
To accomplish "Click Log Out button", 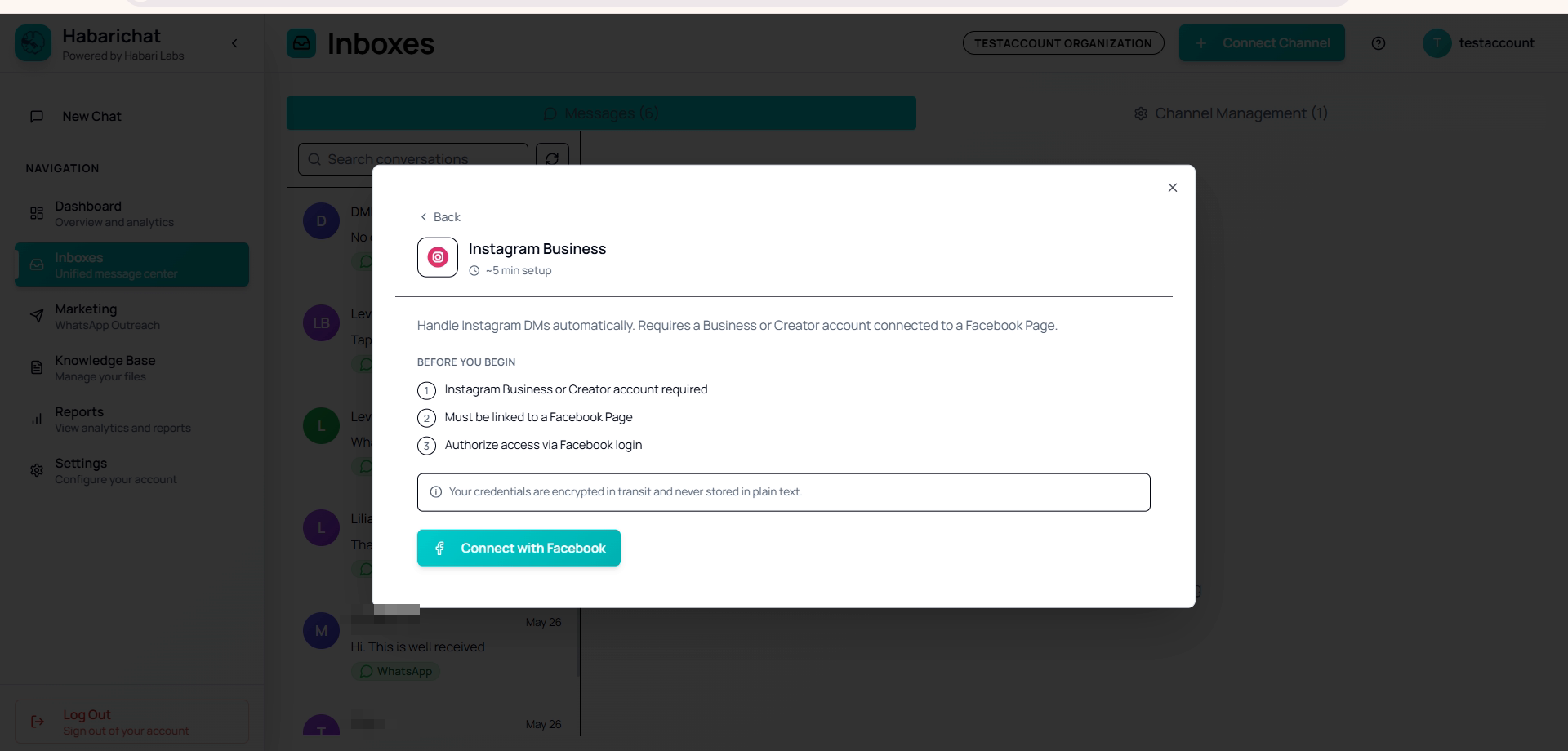I will 131,722.
